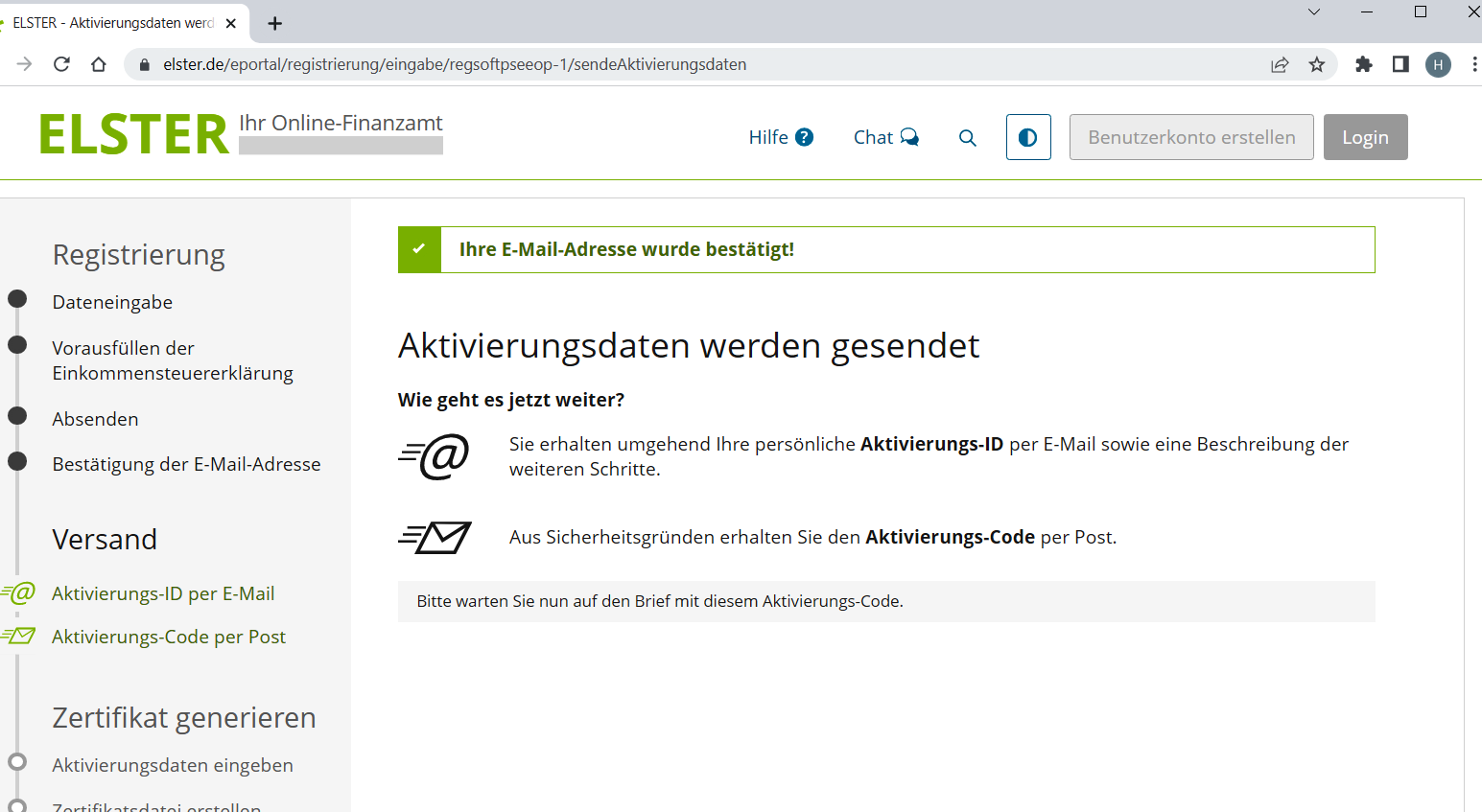This screenshot has height=812, width=1482.
Task: Open the extensions puzzle-piece dropdown
Action: click(x=1364, y=64)
